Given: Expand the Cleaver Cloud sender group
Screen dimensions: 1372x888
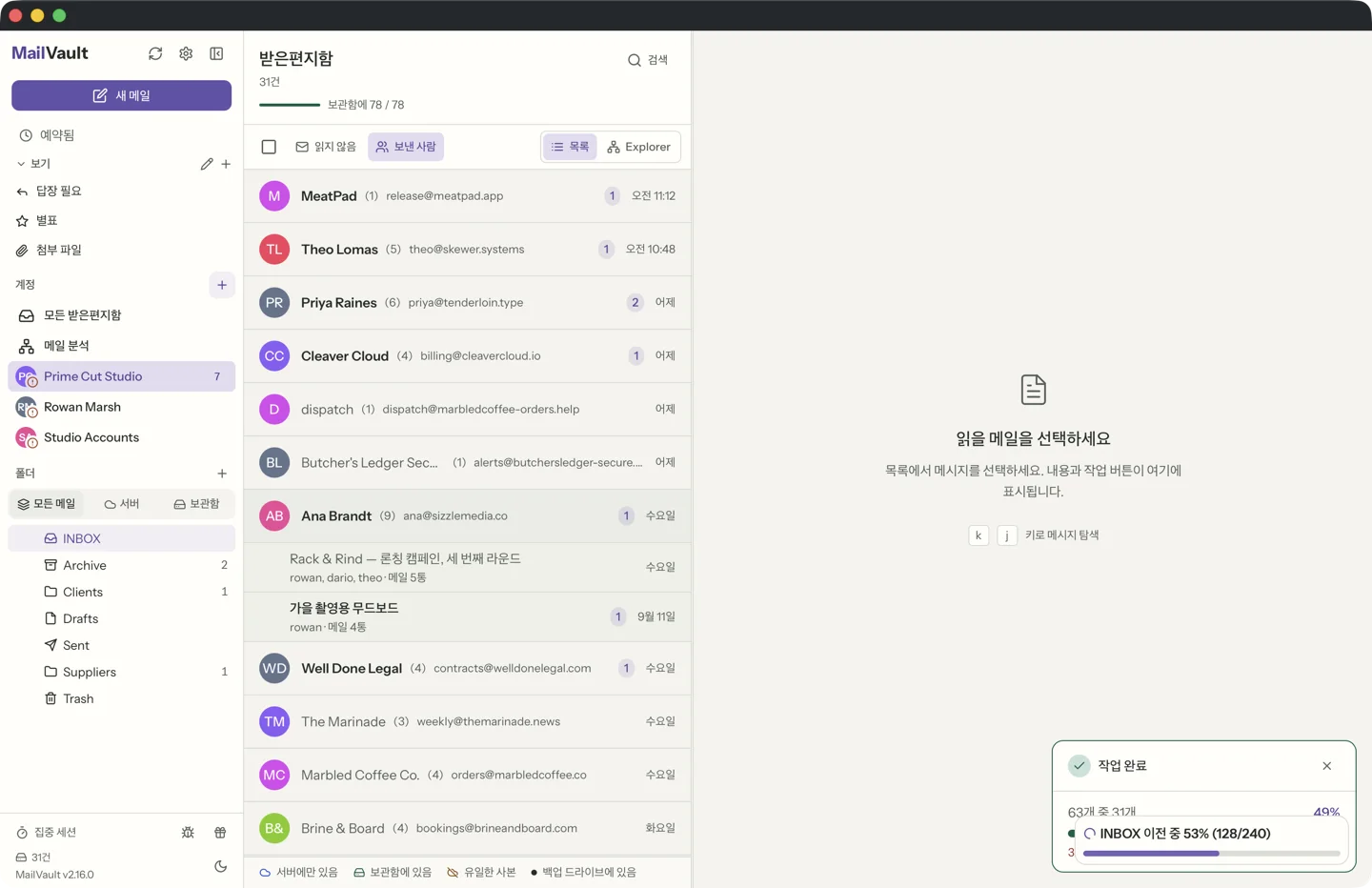Looking at the screenshot, I should point(468,356).
